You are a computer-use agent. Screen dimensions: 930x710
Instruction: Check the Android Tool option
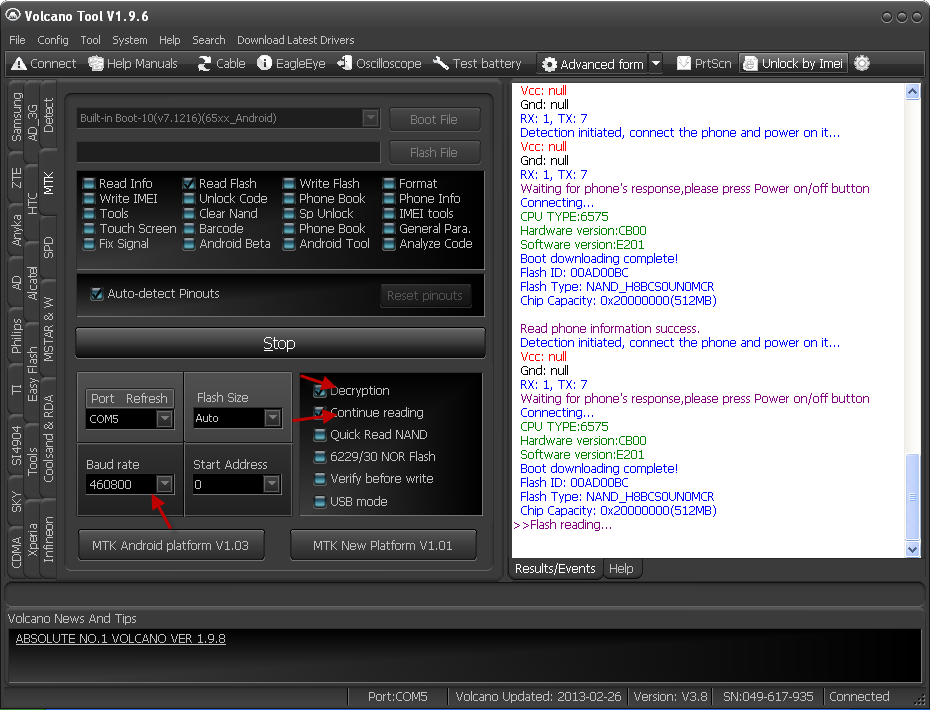289,244
